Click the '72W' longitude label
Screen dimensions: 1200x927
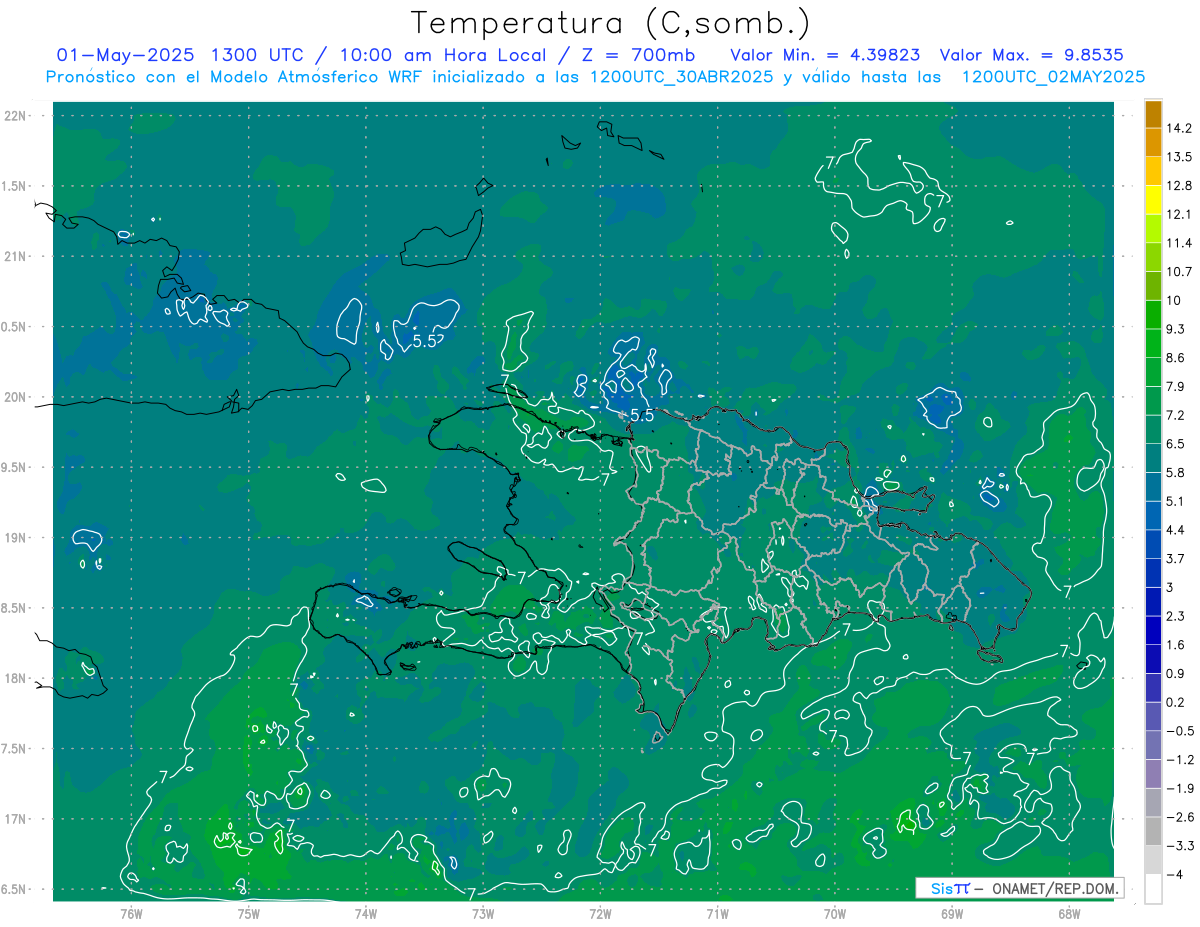tap(600, 914)
